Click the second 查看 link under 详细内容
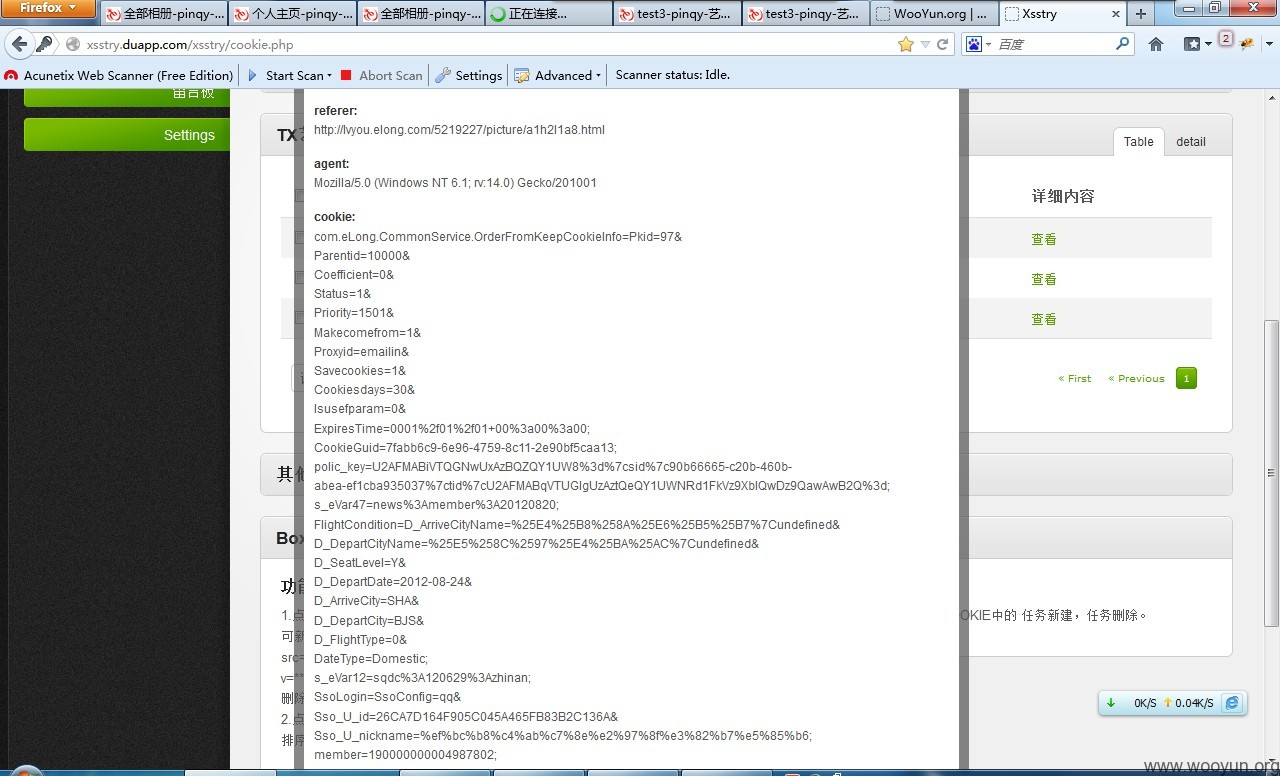 (1044, 279)
